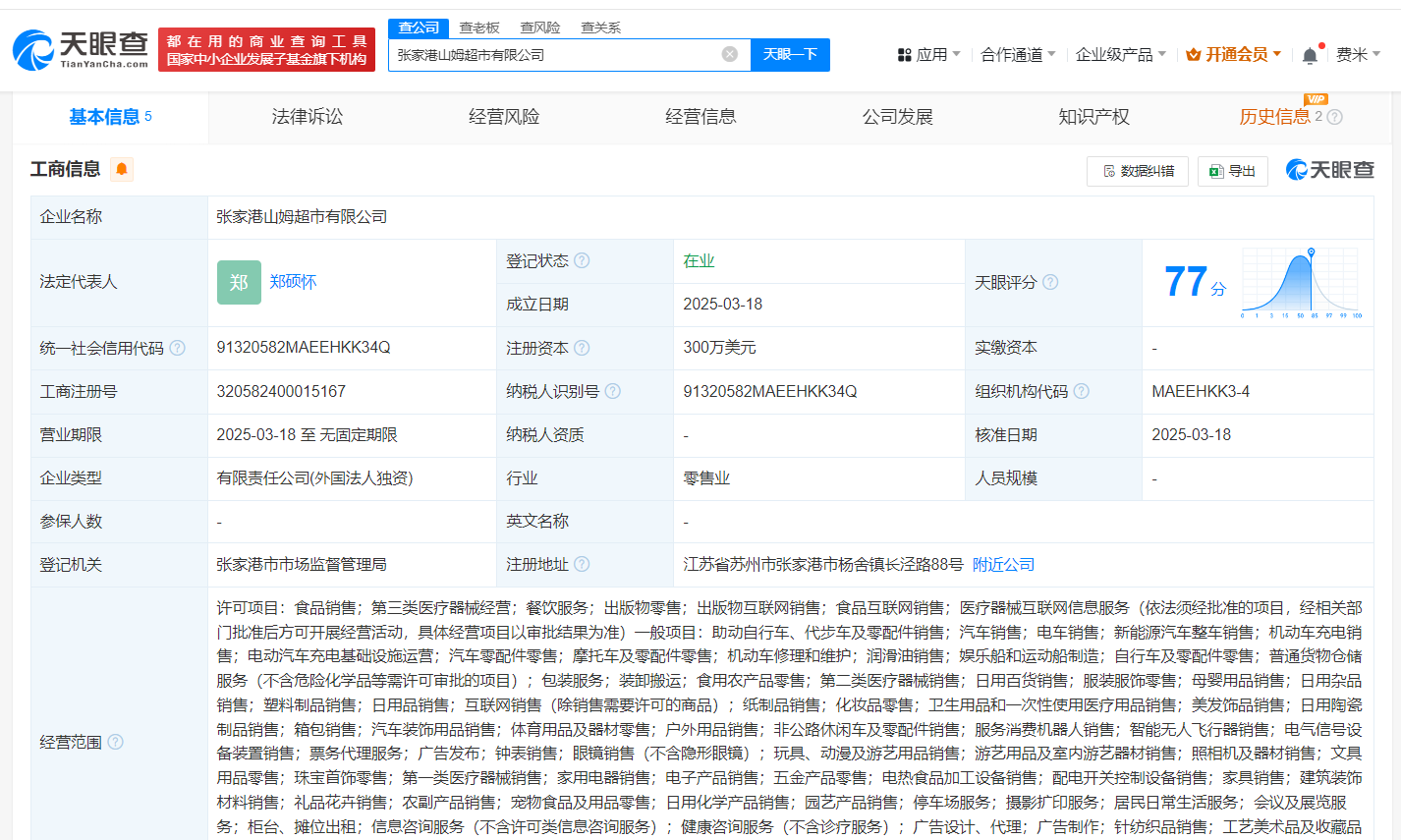Image resolution: width=1401 pixels, height=840 pixels.
Task: Open the 合作通道 dropdown
Action: coord(1018,55)
